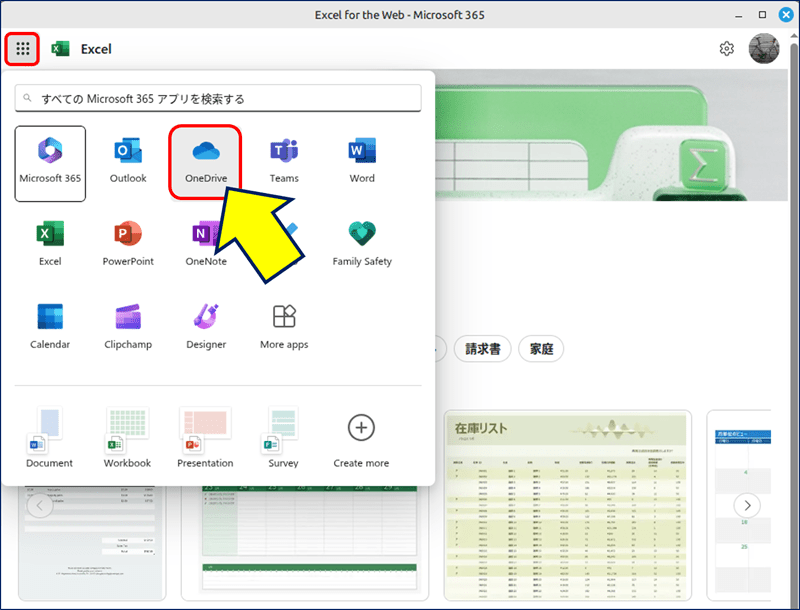Create a new Excel Workbook
Screen dimensions: 800x610
(x=128, y=438)
